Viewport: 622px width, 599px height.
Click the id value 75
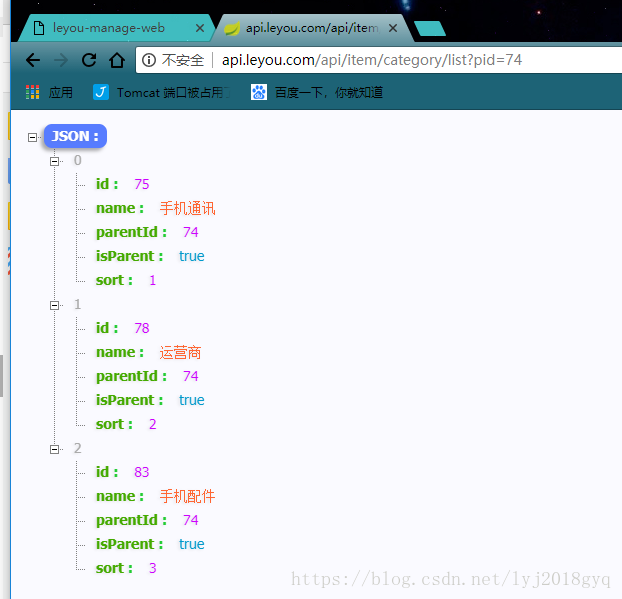tap(142, 184)
